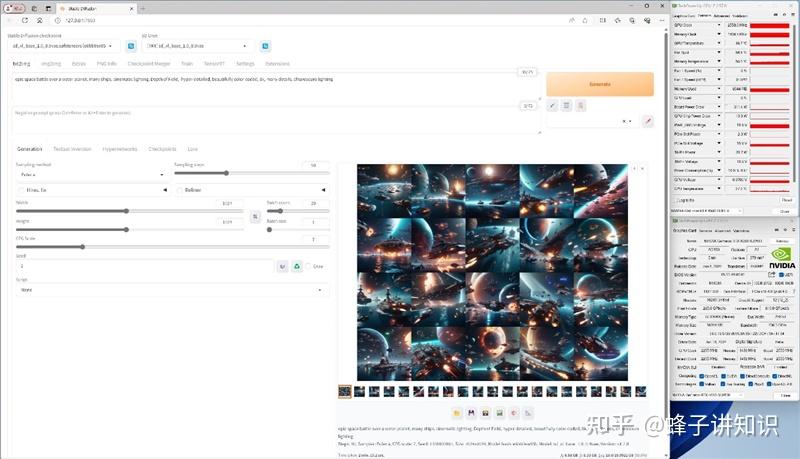The image size is (800, 459).
Task: Toggle DirectCompute checkbox in GPU-Z
Action: pos(742,376)
